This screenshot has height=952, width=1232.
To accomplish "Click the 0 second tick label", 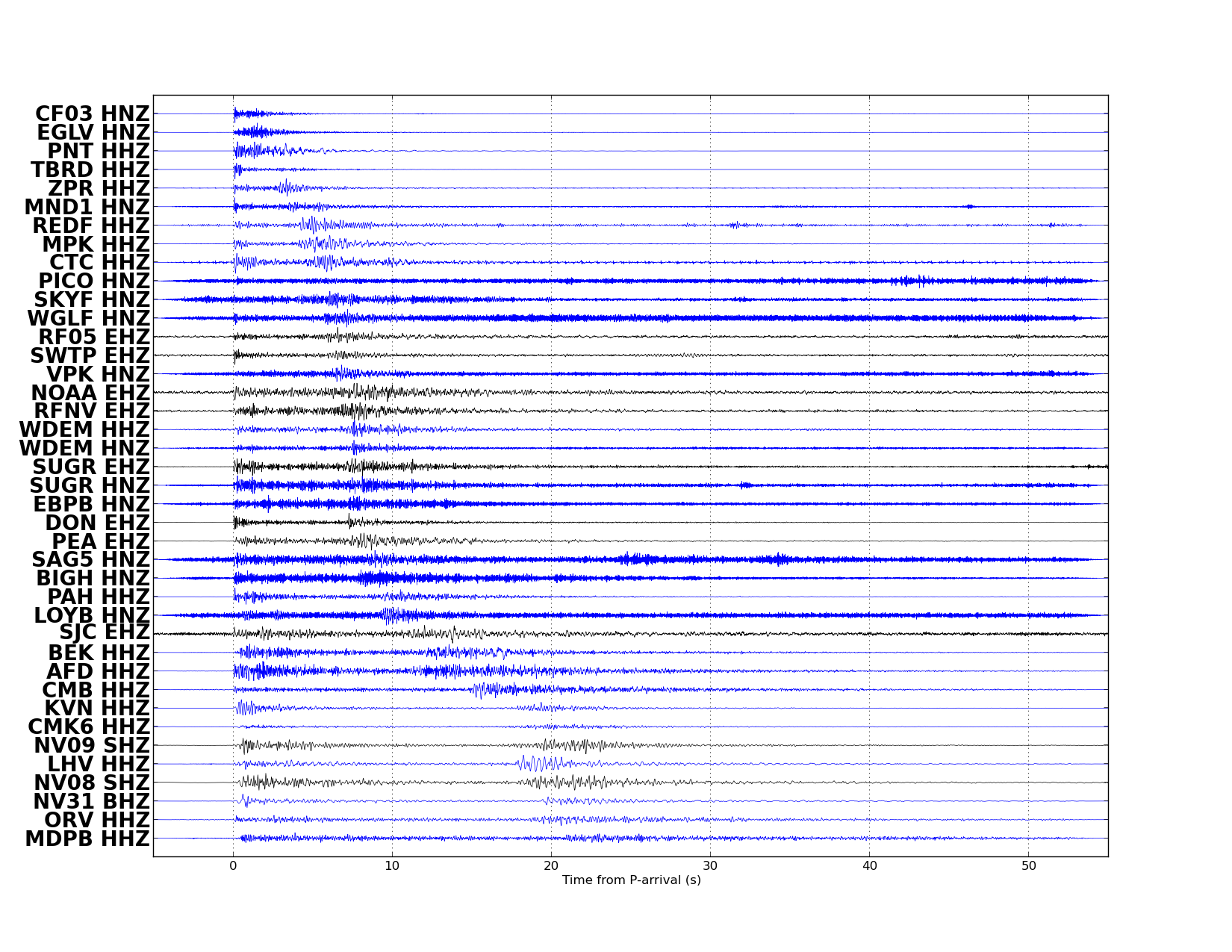I will click(x=233, y=866).
